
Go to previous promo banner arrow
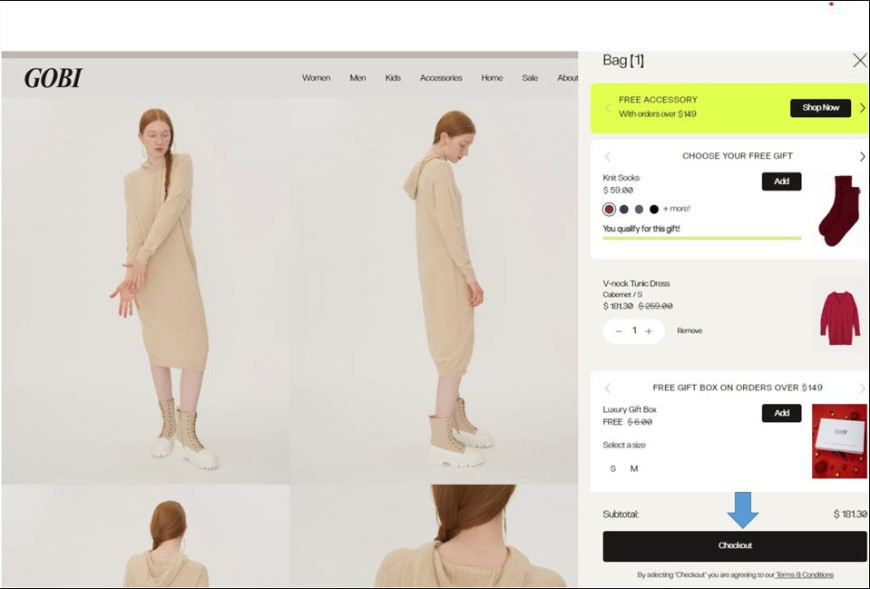click(607, 108)
